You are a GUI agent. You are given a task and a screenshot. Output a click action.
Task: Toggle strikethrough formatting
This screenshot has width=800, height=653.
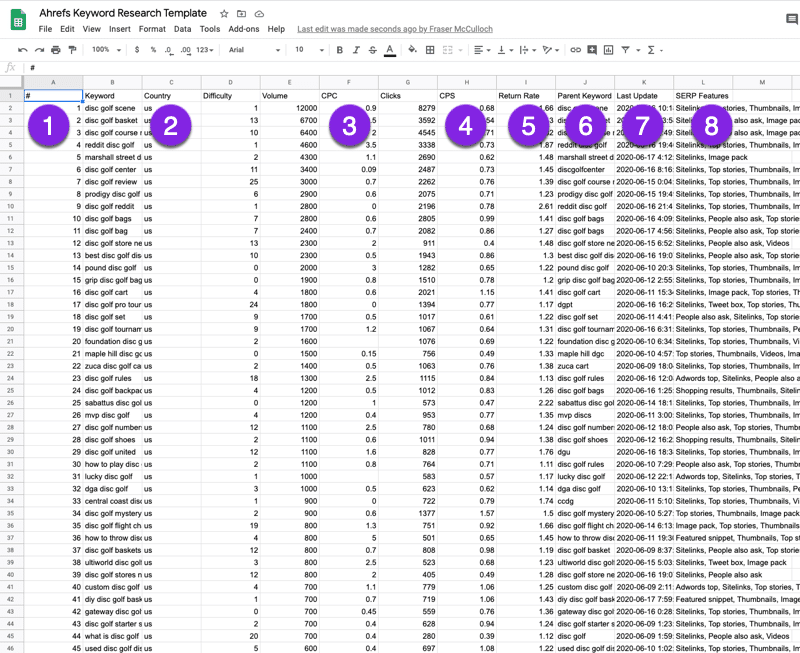pos(372,49)
